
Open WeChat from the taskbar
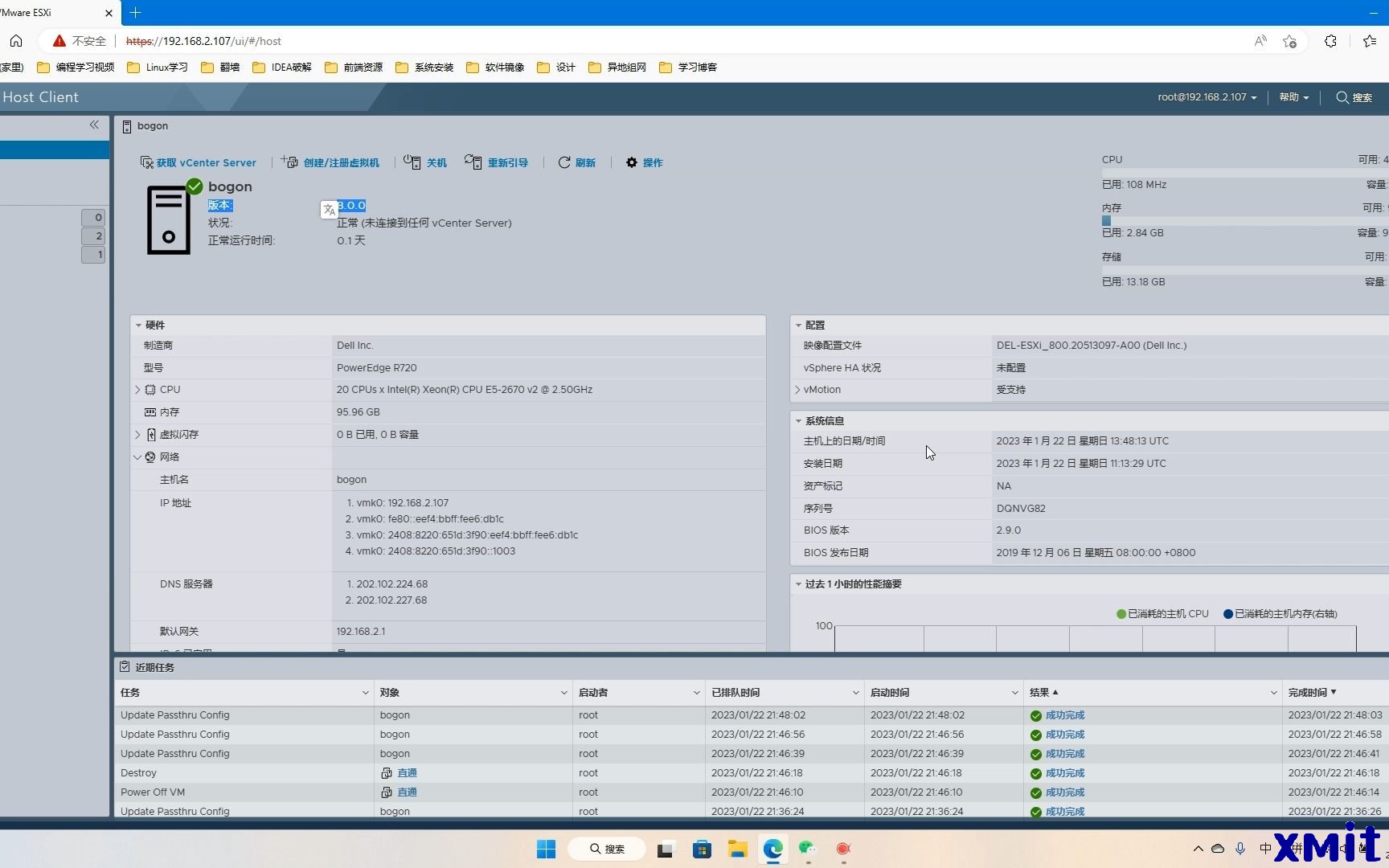click(x=808, y=850)
